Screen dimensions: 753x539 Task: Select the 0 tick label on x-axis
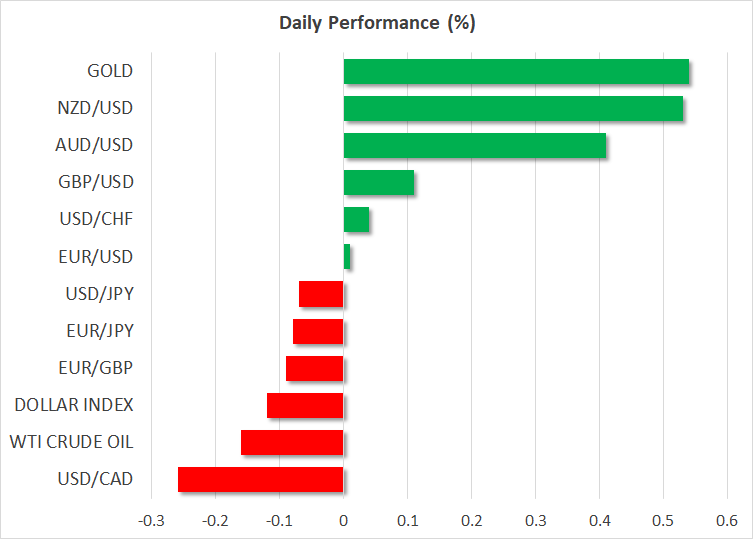pyautogui.click(x=343, y=521)
